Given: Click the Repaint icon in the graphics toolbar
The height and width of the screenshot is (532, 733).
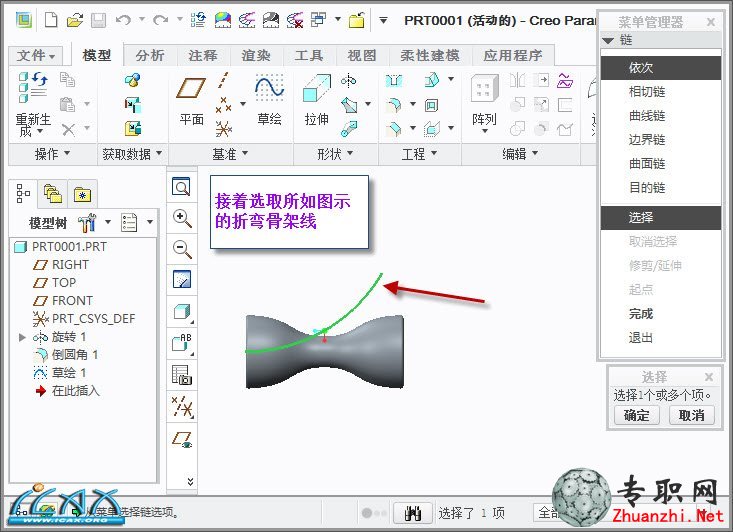Looking at the screenshot, I should click(182, 280).
